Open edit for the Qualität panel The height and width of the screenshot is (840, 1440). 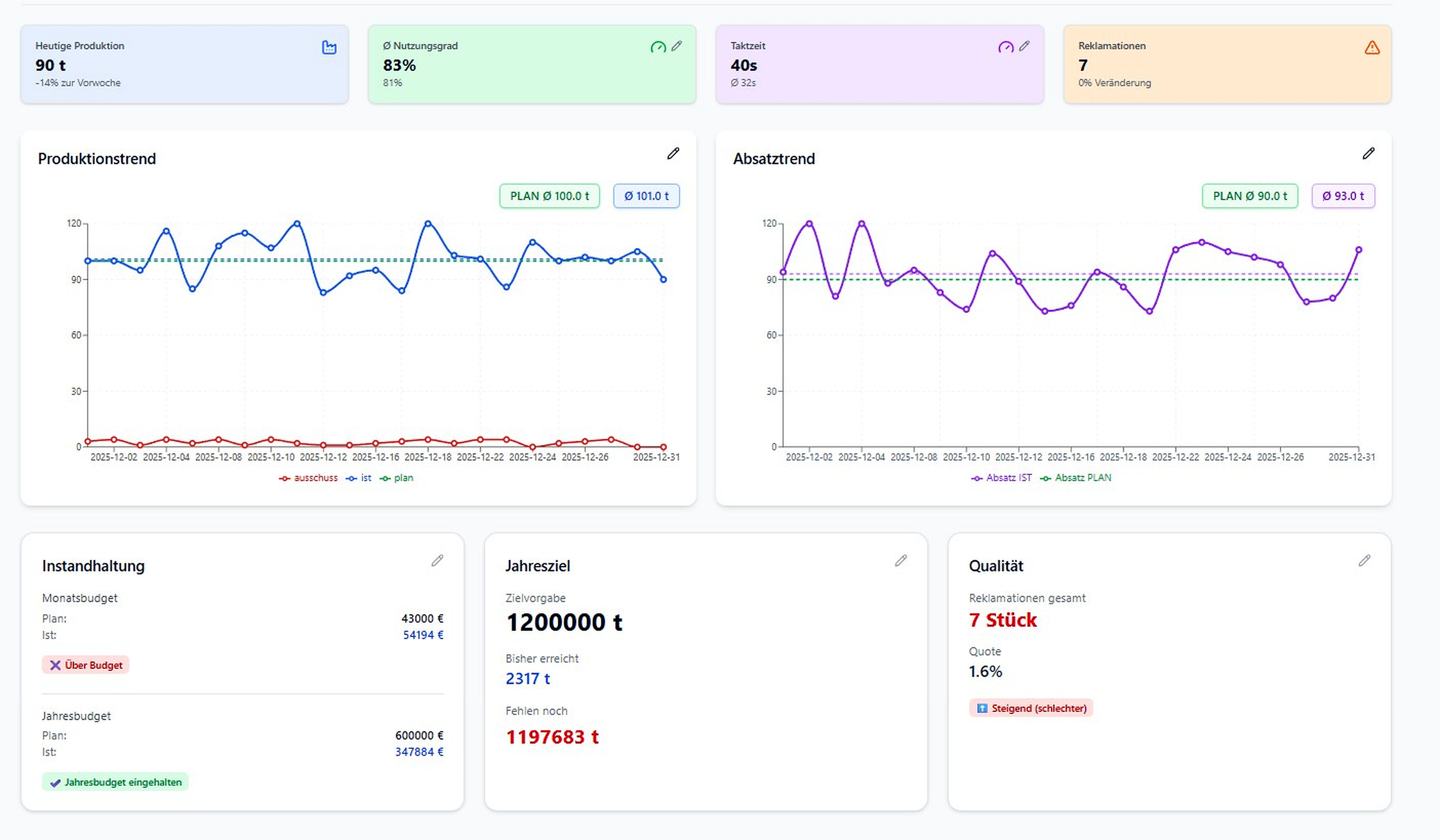(x=1364, y=561)
